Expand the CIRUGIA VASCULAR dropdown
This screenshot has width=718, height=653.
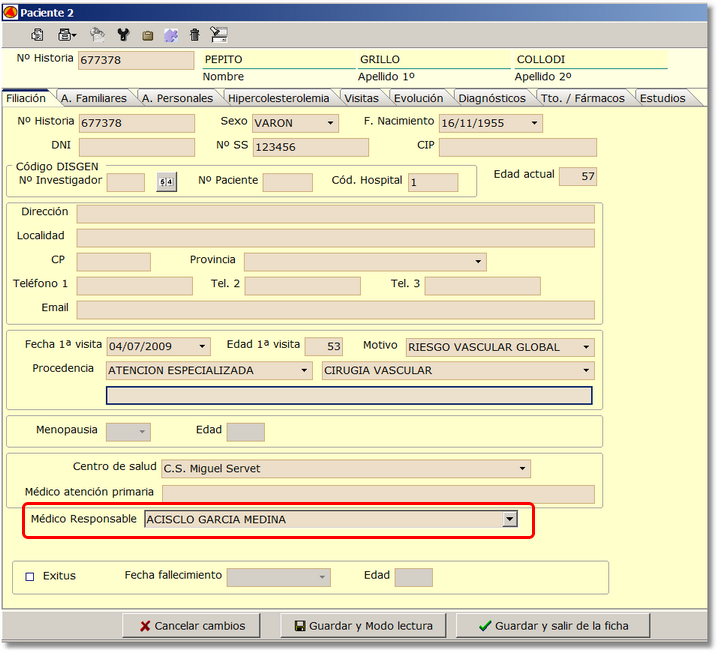pyautogui.click(x=586, y=370)
